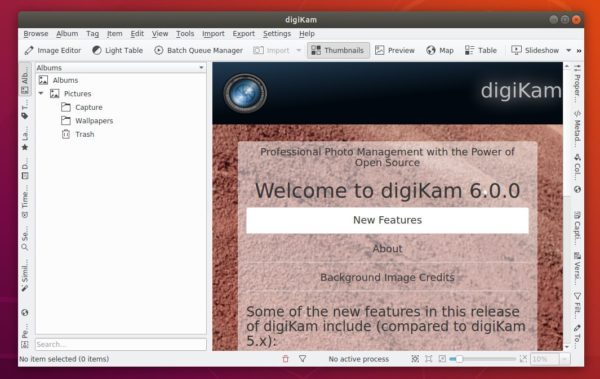Open the Tag menu
Viewport: 600px width, 379px height.
coord(92,34)
